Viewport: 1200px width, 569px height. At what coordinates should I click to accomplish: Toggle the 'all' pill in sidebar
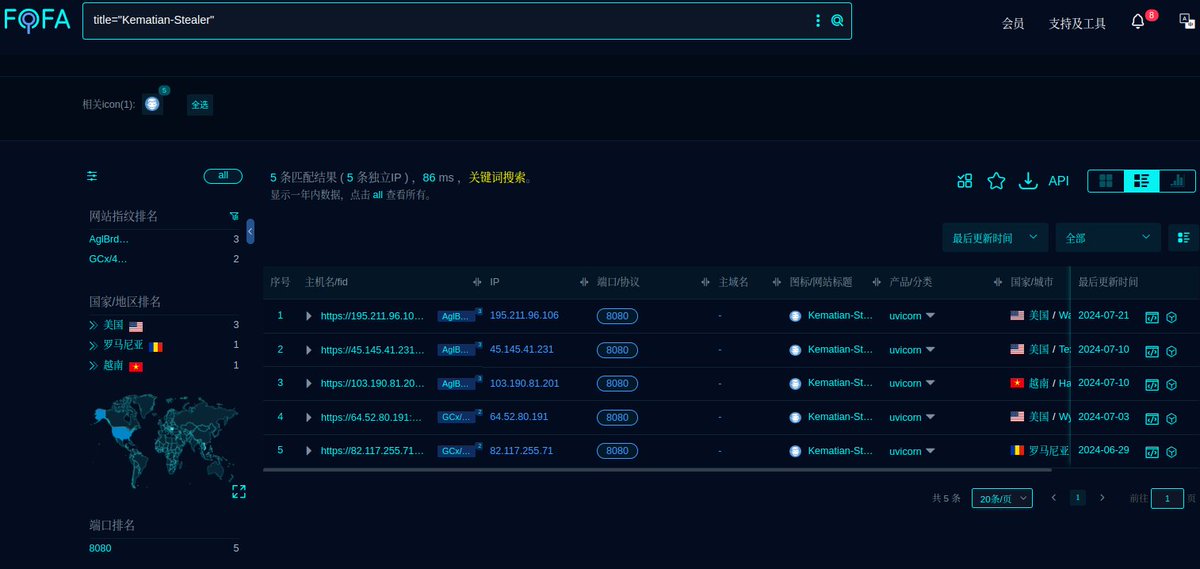(x=223, y=176)
